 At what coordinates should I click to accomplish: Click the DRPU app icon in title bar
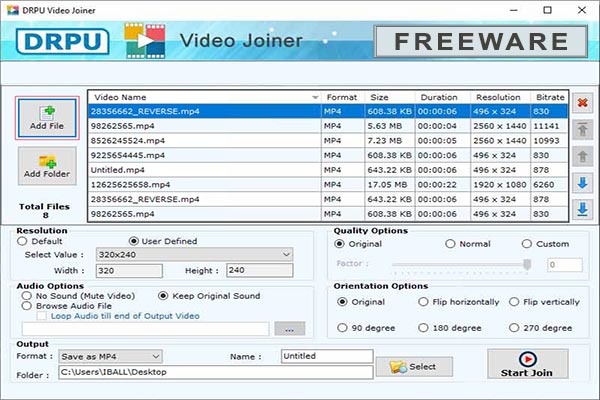(13, 10)
